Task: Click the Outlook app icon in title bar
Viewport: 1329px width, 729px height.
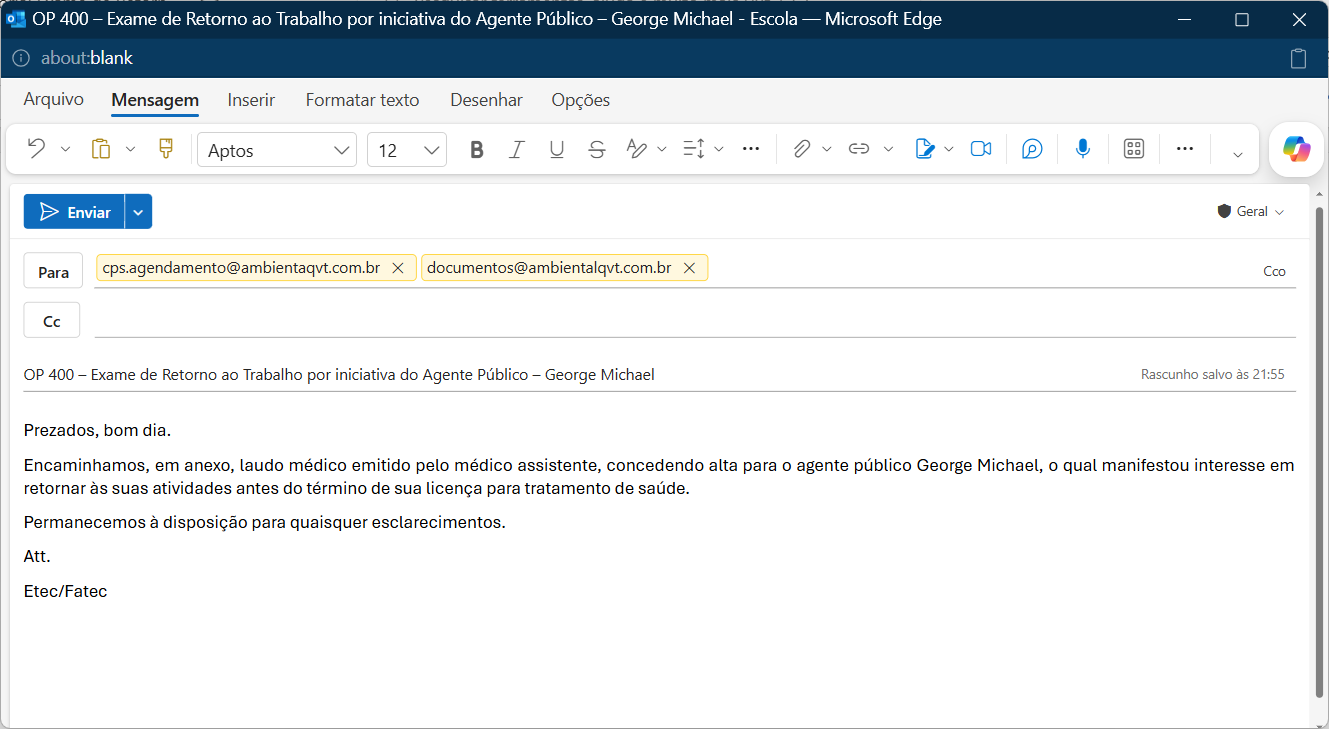Action: click(16, 19)
